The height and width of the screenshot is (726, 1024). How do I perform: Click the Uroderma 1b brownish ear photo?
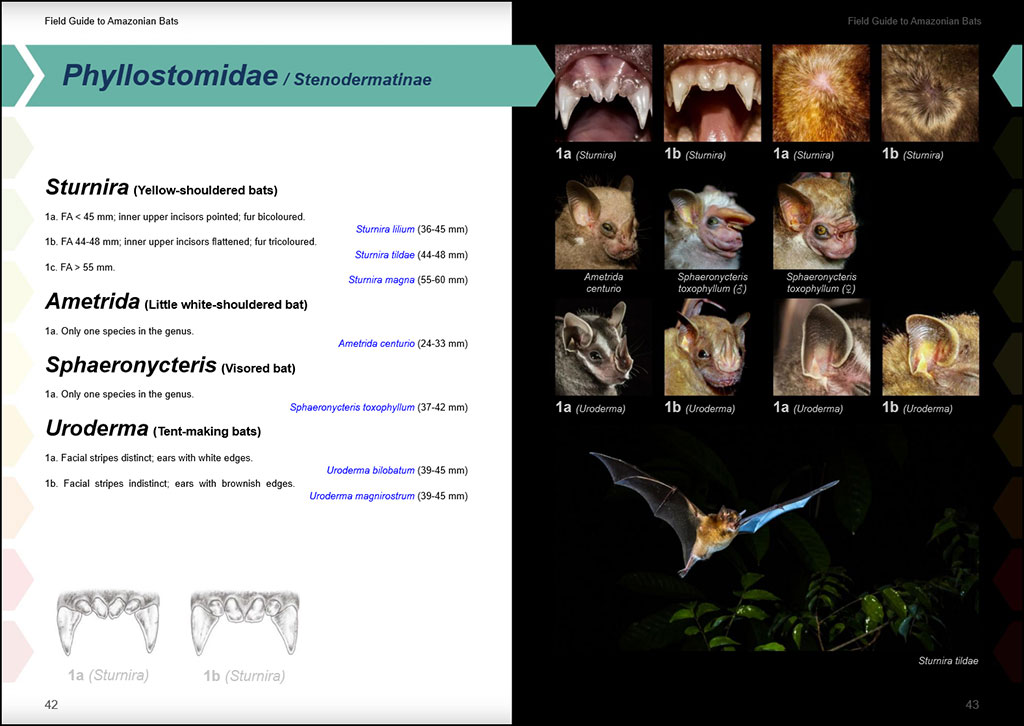(x=930, y=347)
